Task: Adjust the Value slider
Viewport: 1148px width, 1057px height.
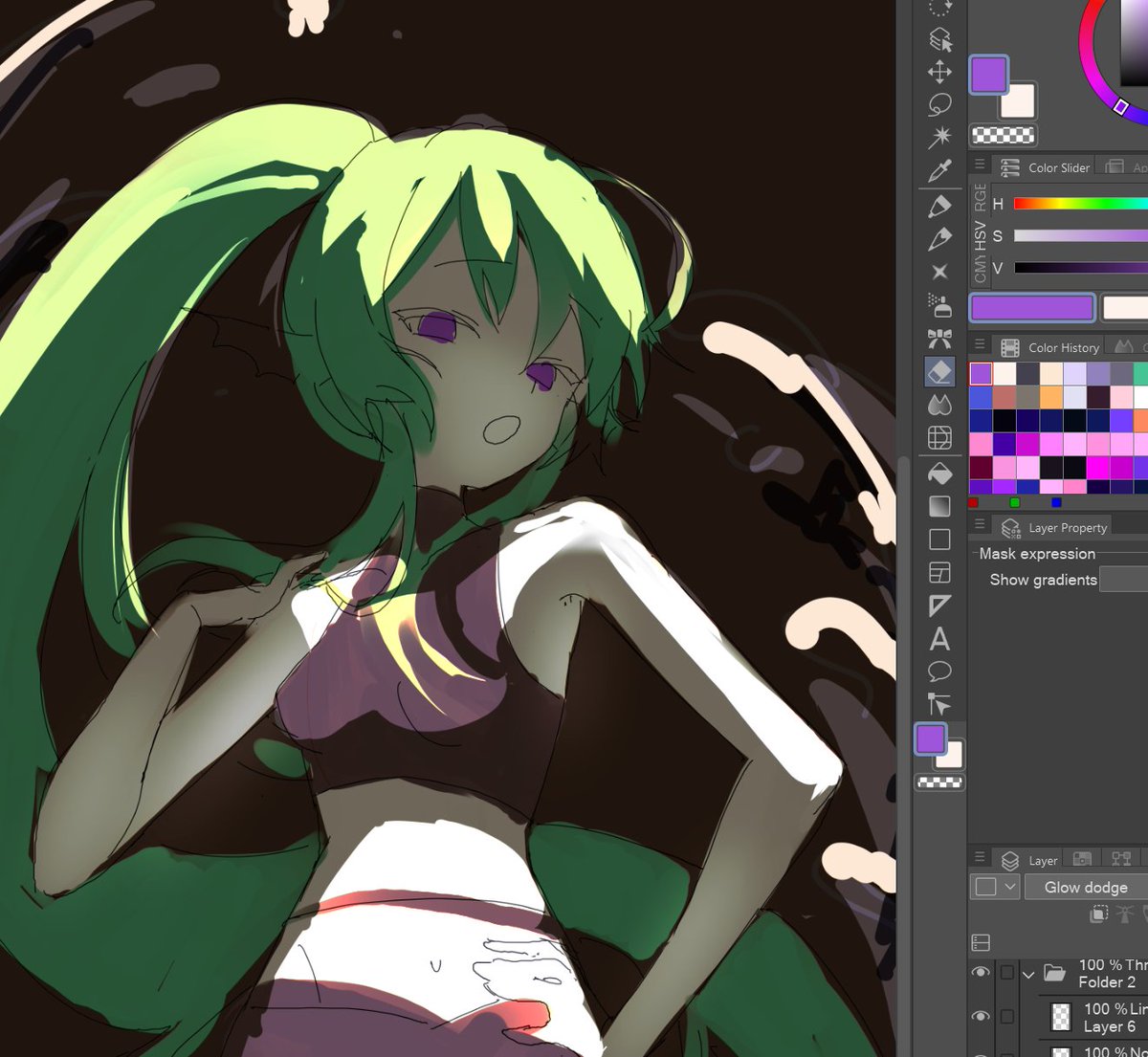Action: tap(1081, 268)
